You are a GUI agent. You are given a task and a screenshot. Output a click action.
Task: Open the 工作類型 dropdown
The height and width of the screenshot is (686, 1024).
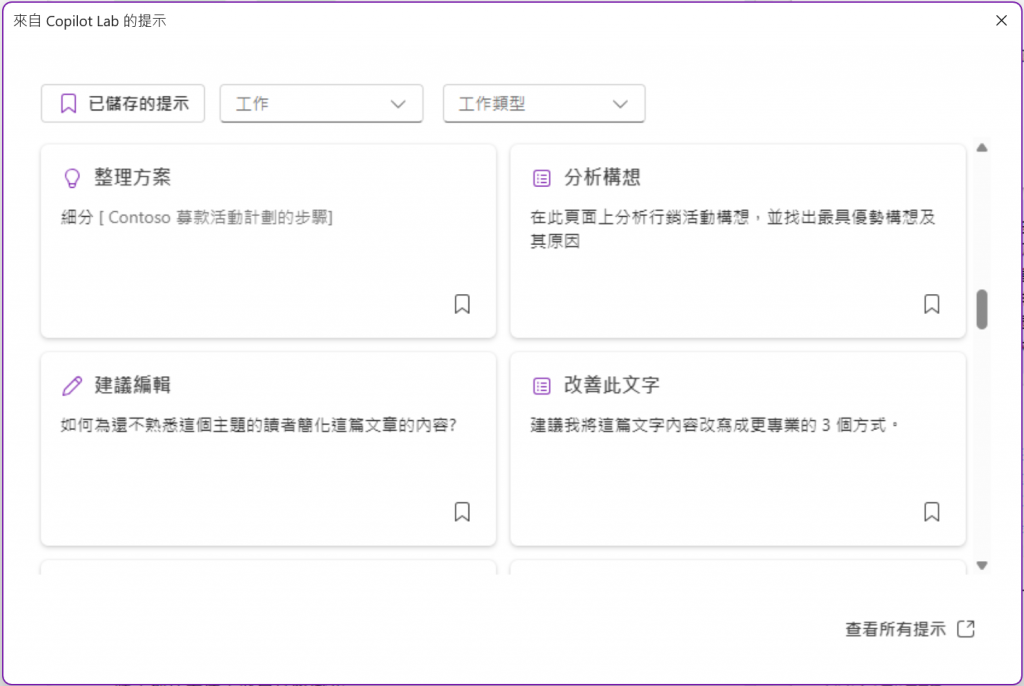(544, 103)
